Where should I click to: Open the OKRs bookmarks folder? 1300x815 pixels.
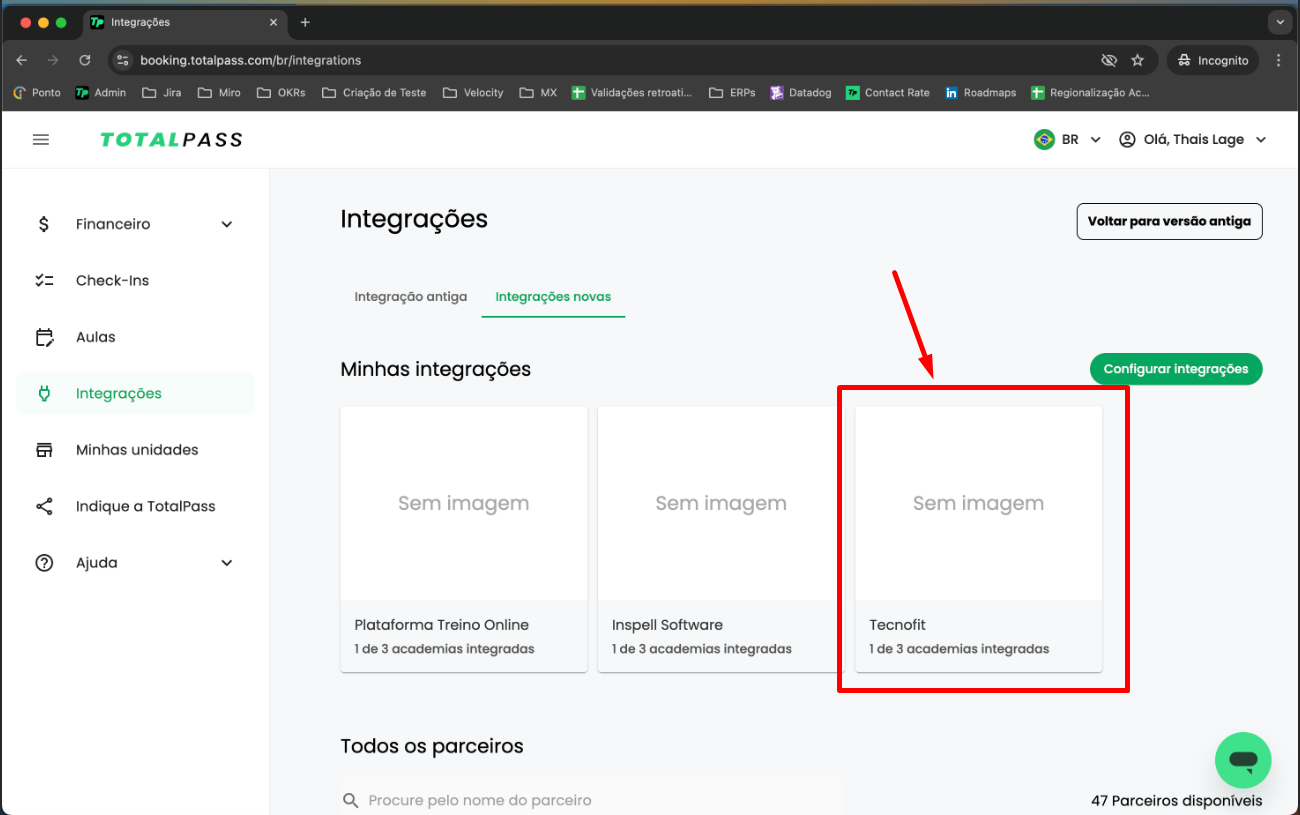point(281,92)
